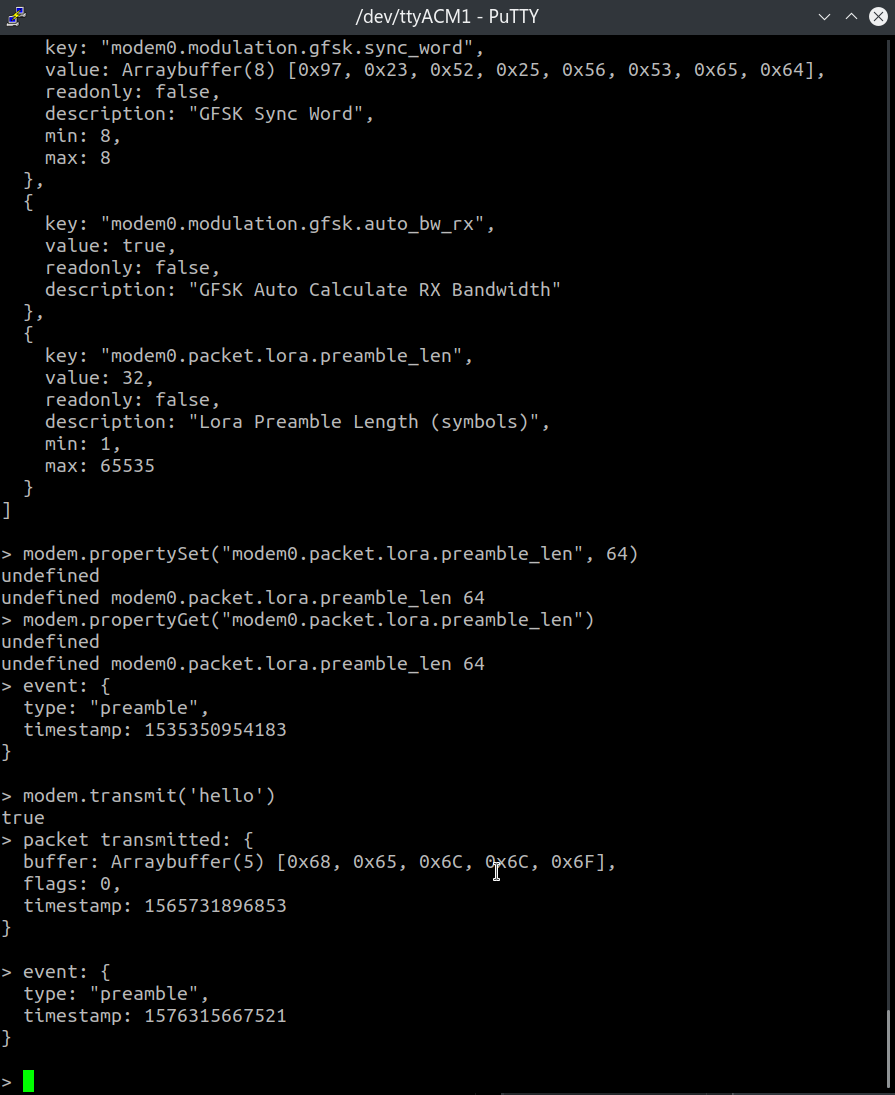Viewport: 895px width, 1095px height.
Task: Click the max: 65535 line
Action: [100, 466]
